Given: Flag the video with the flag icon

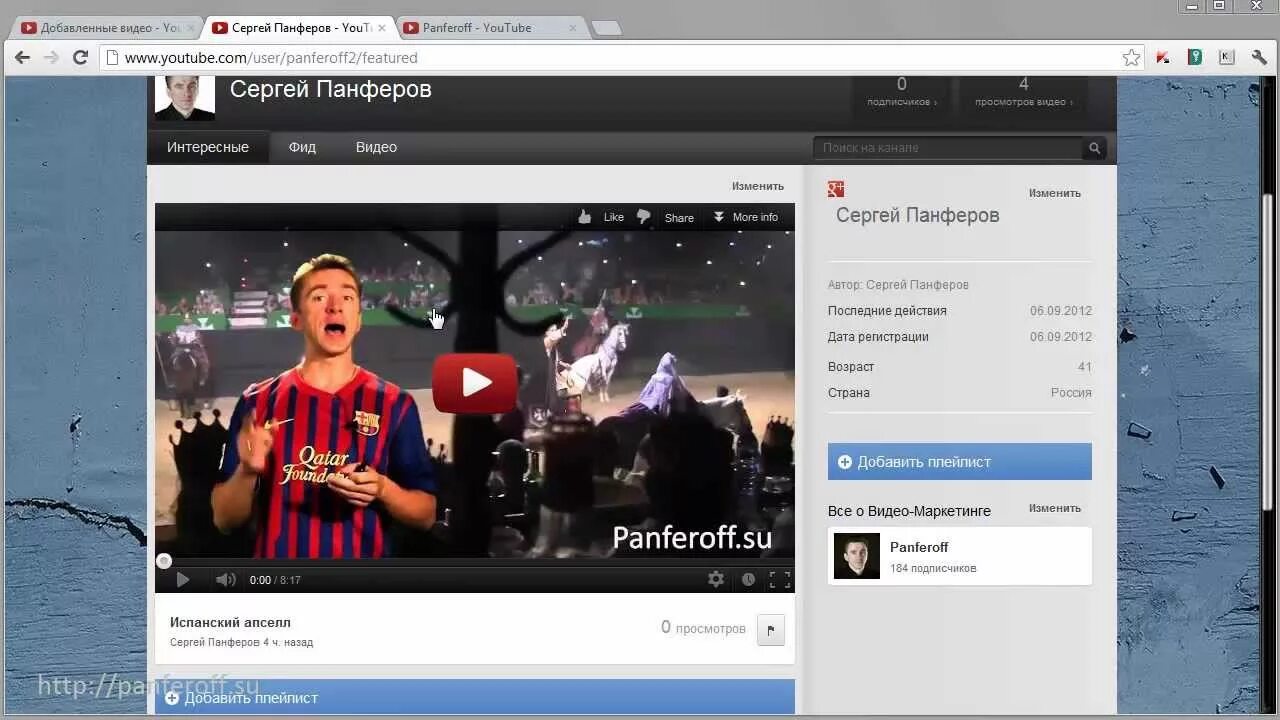Looking at the screenshot, I should [x=771, y=629].
